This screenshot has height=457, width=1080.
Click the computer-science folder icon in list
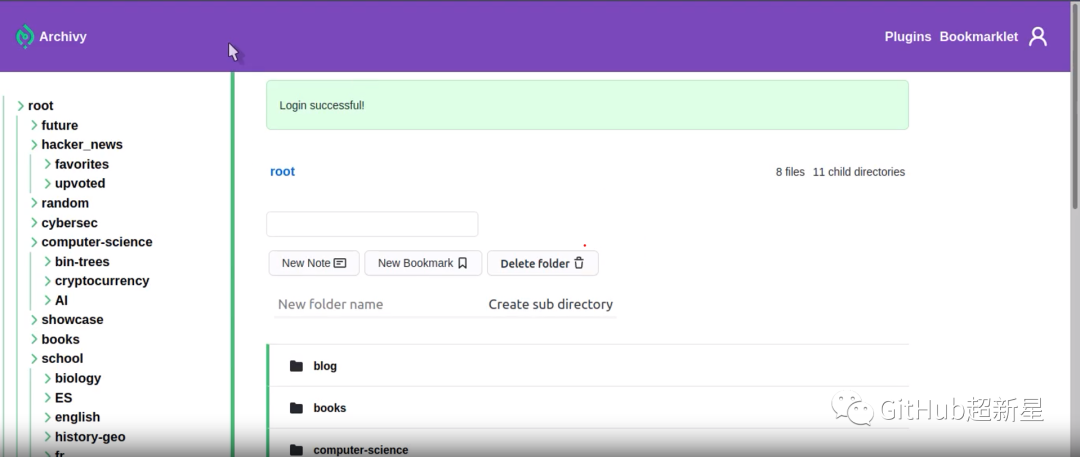tap(296, 450)
